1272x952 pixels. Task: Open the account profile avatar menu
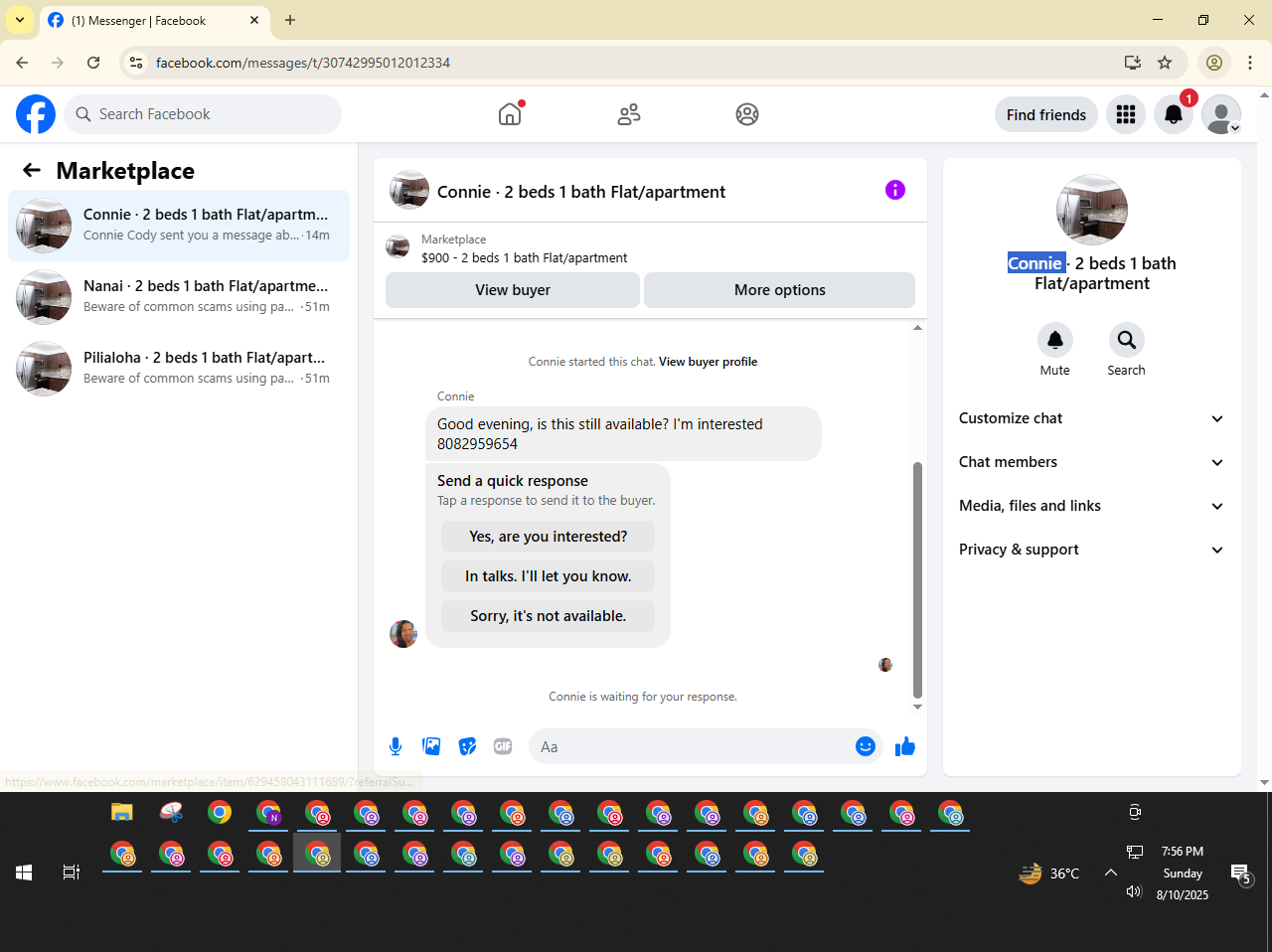click(1221, 114)
